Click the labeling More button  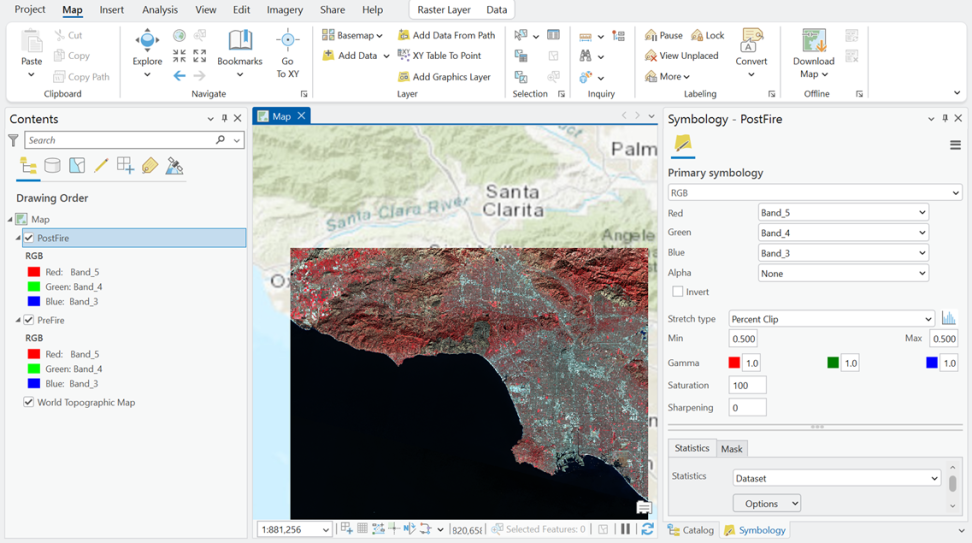(667, 76)
